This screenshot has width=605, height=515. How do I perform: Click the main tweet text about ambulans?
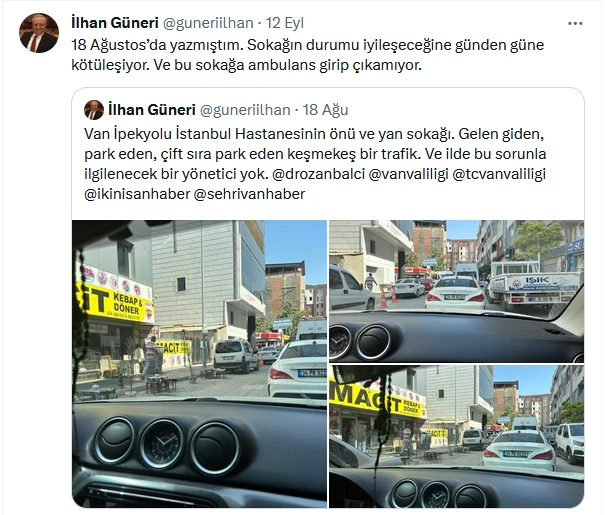(x=308, y=55)
